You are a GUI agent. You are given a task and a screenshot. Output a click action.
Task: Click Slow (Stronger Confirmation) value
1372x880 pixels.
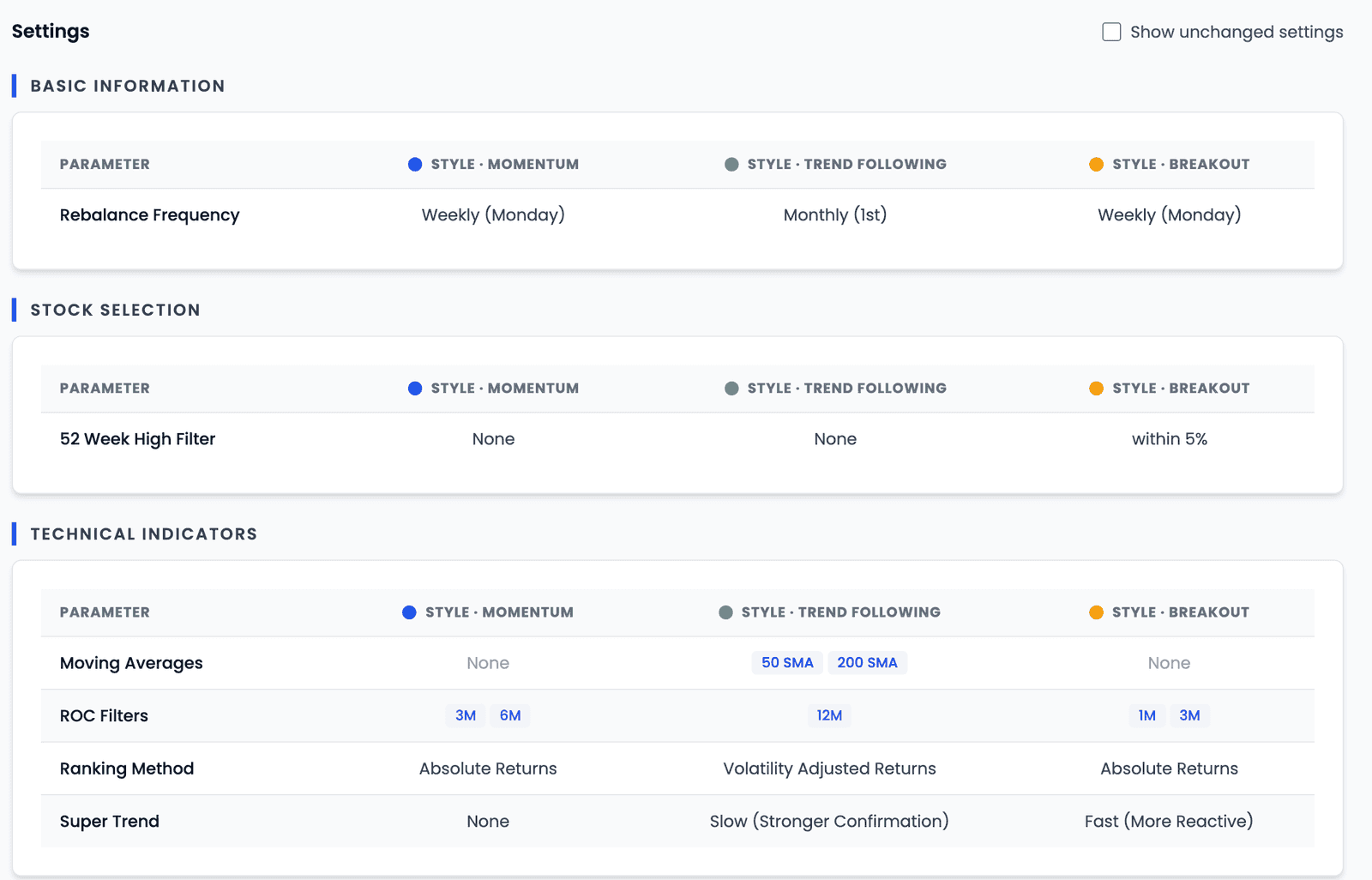click(x=829, y=821)
